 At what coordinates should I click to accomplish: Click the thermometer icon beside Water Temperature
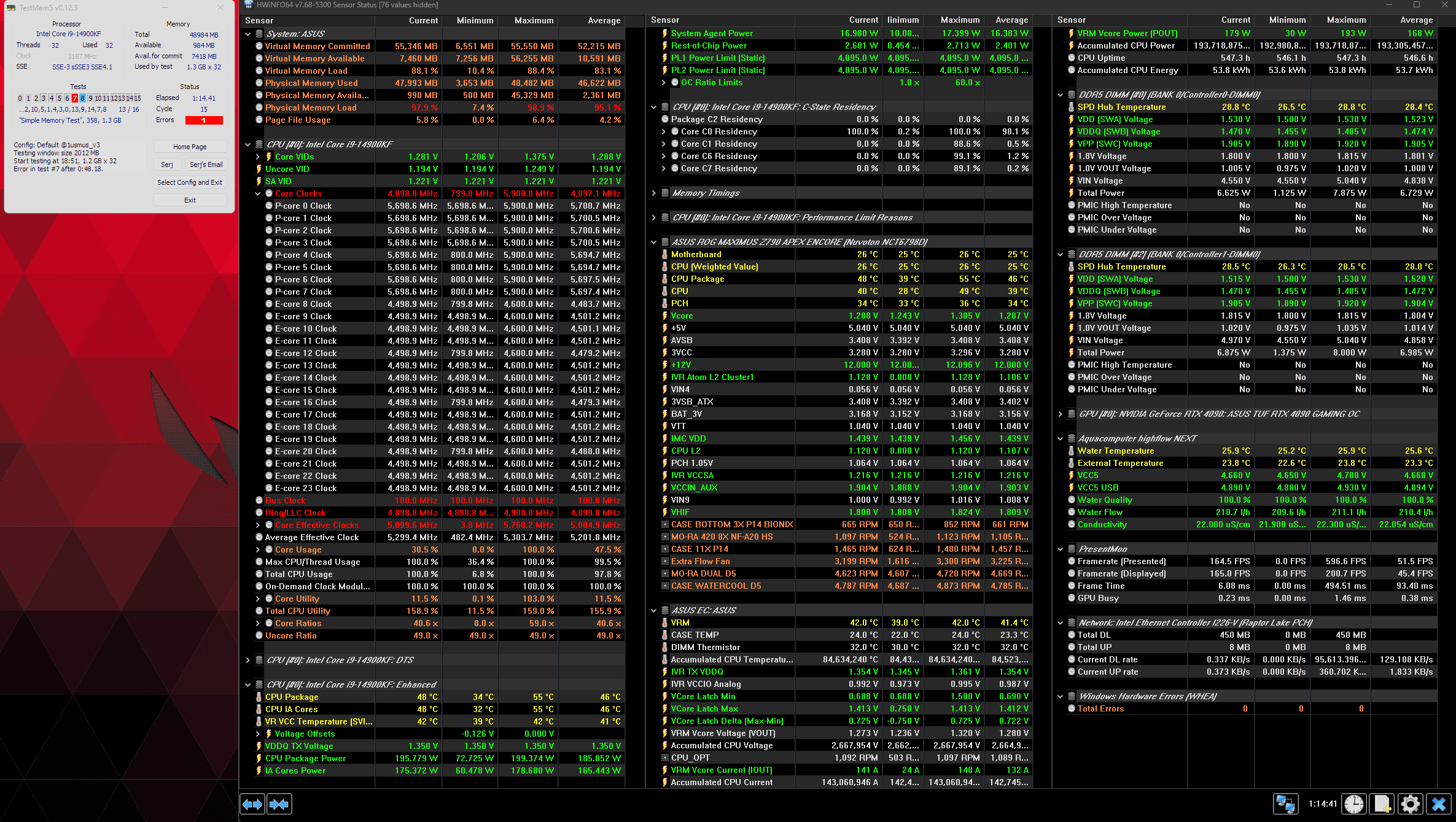[1071, 451]
